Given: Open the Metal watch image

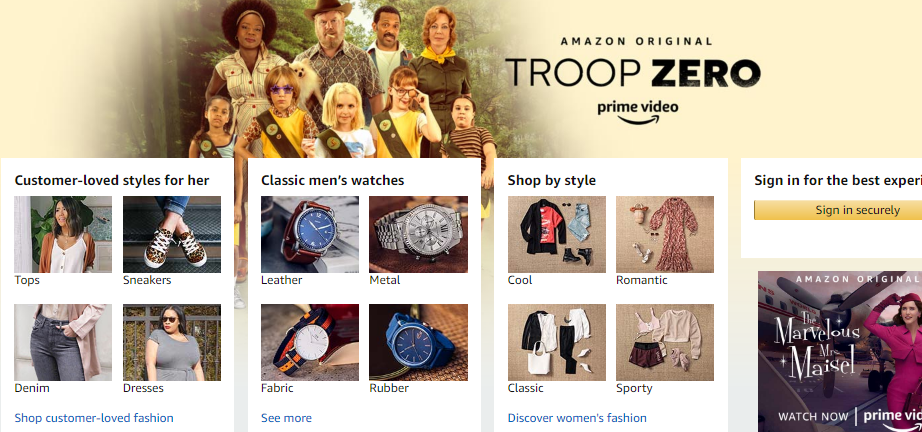Looking at the screenshot, I should coord(418,234).
